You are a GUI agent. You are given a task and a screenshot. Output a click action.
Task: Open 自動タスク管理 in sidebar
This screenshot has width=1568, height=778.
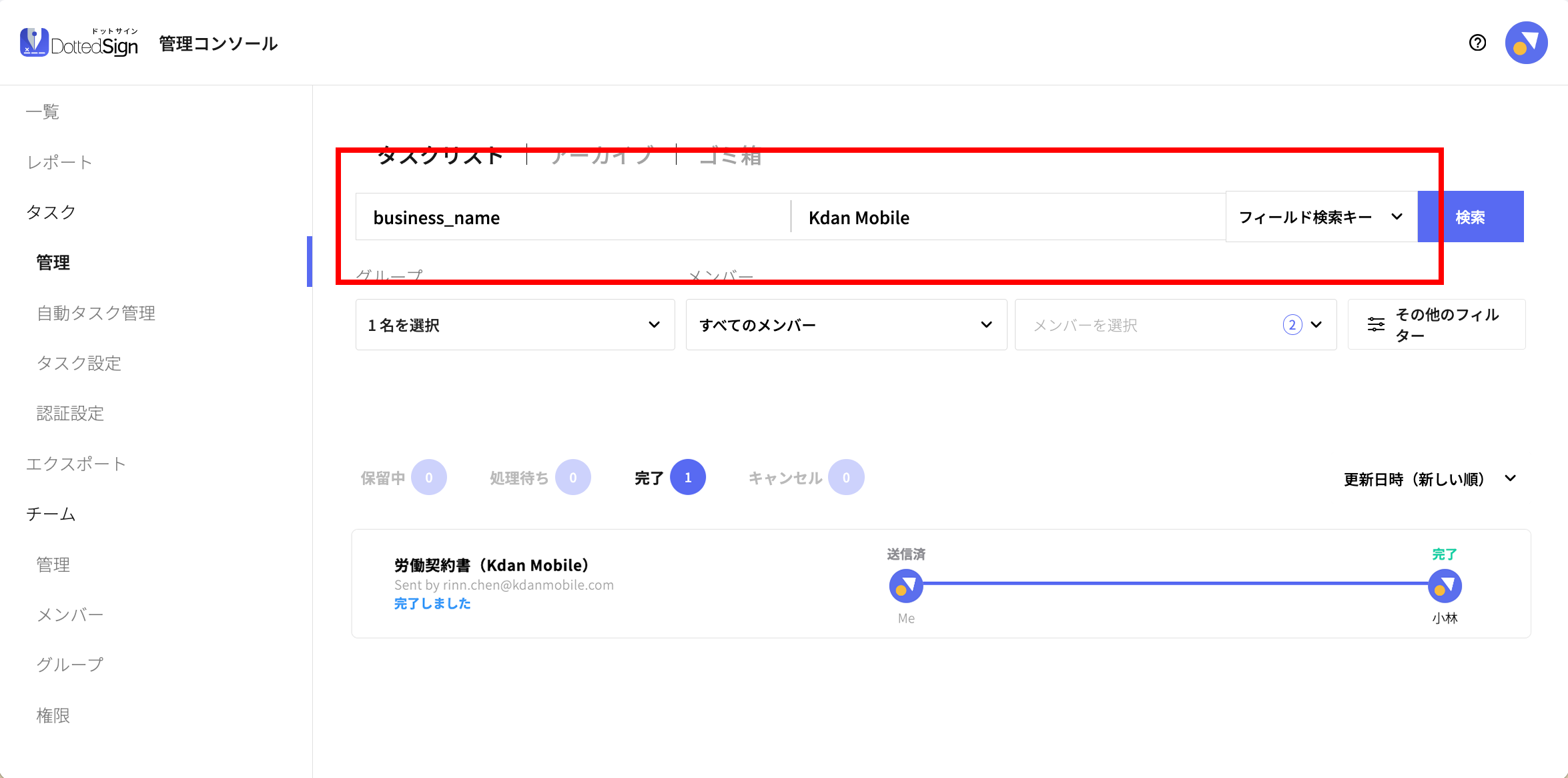[96, 313]
